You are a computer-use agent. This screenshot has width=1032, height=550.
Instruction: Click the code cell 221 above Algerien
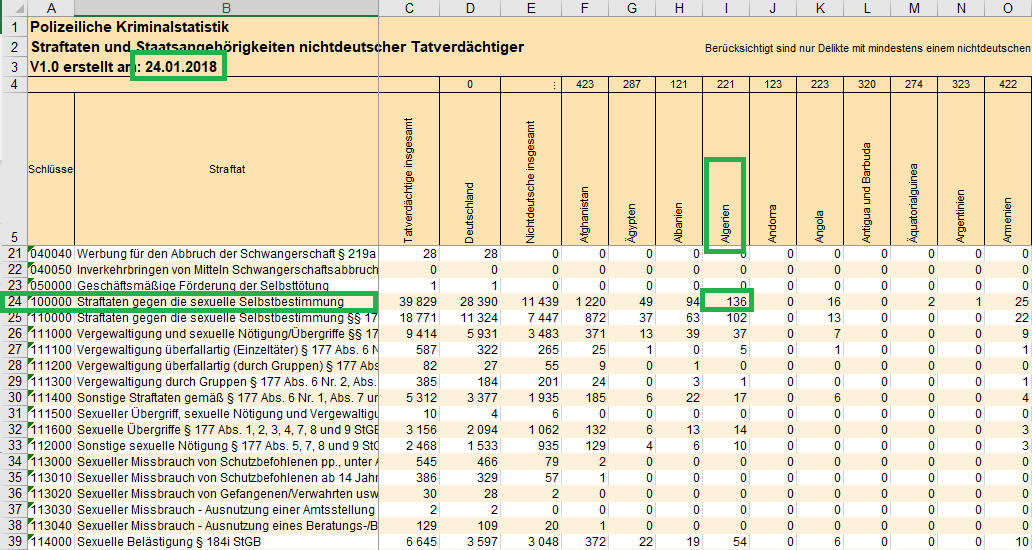point(726,85)
